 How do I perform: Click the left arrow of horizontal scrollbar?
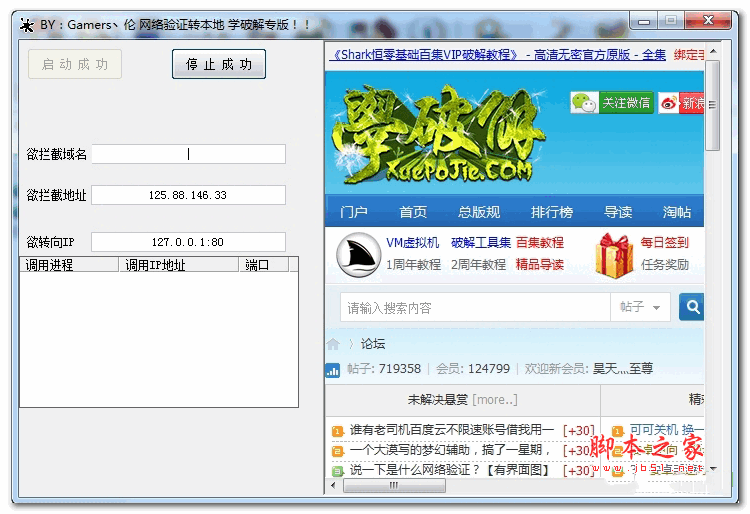tap(333, 486)
